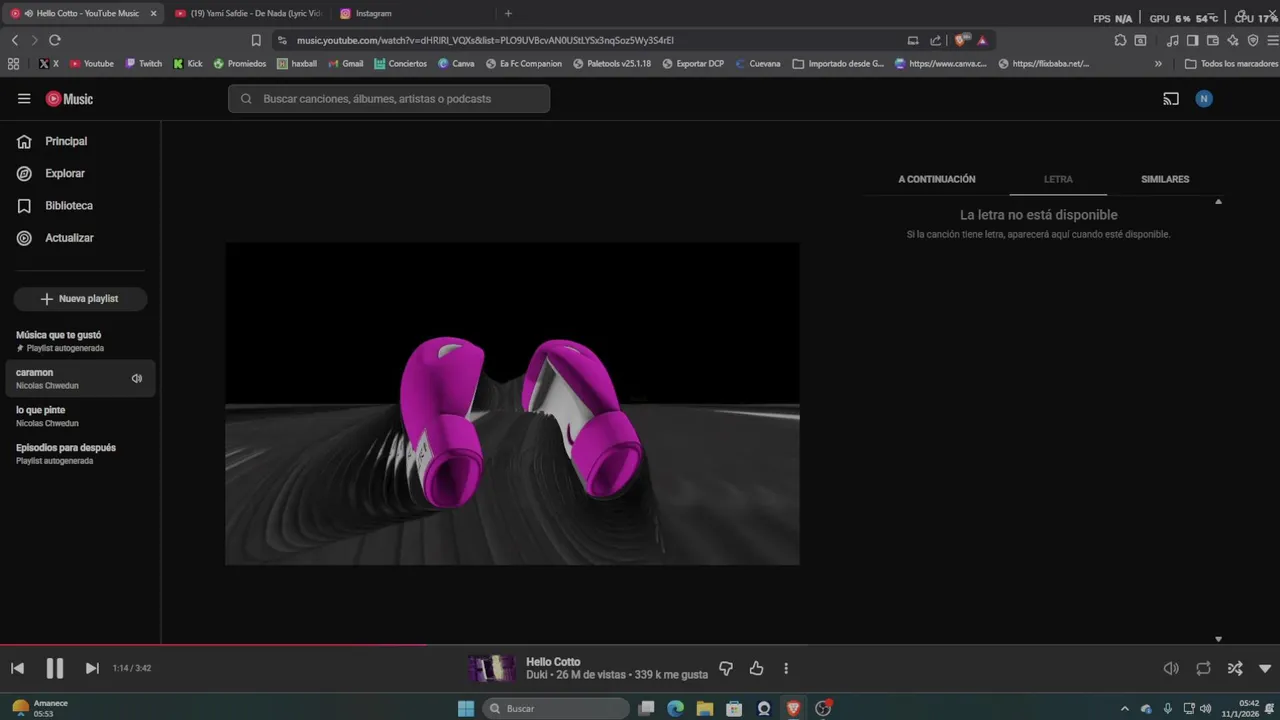
Task: Open the Windows Start menu
Action: pos(466,708)
